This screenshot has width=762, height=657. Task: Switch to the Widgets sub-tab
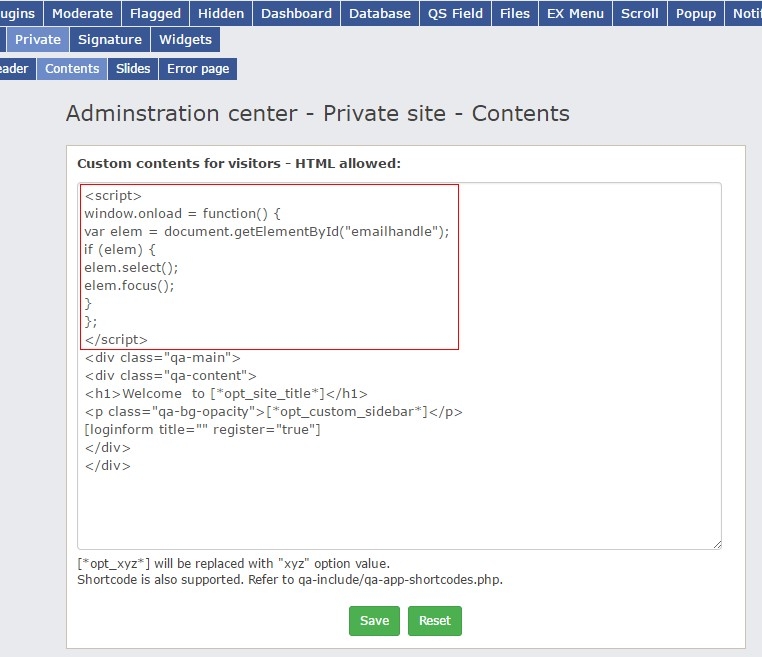[x=186, y=40]
